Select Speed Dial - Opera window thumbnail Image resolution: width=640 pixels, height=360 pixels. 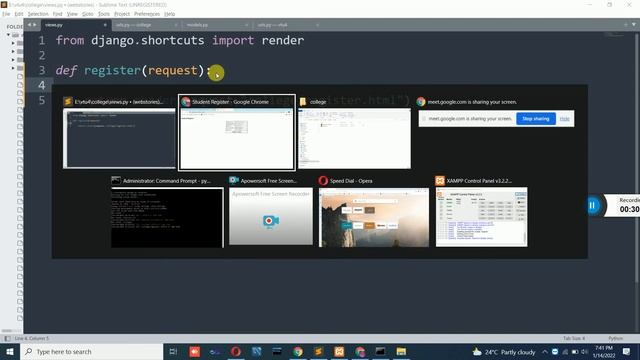point(374,217)
